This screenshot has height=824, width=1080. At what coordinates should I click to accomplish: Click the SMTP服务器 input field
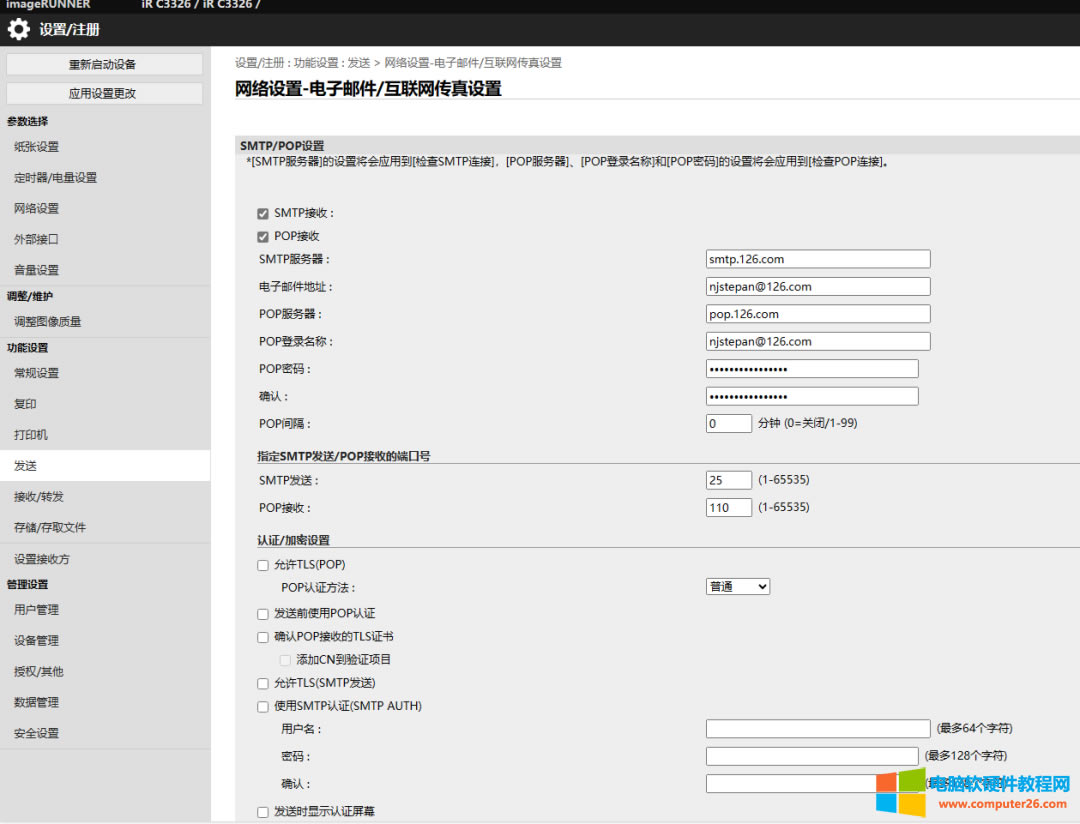click(817, 259)
